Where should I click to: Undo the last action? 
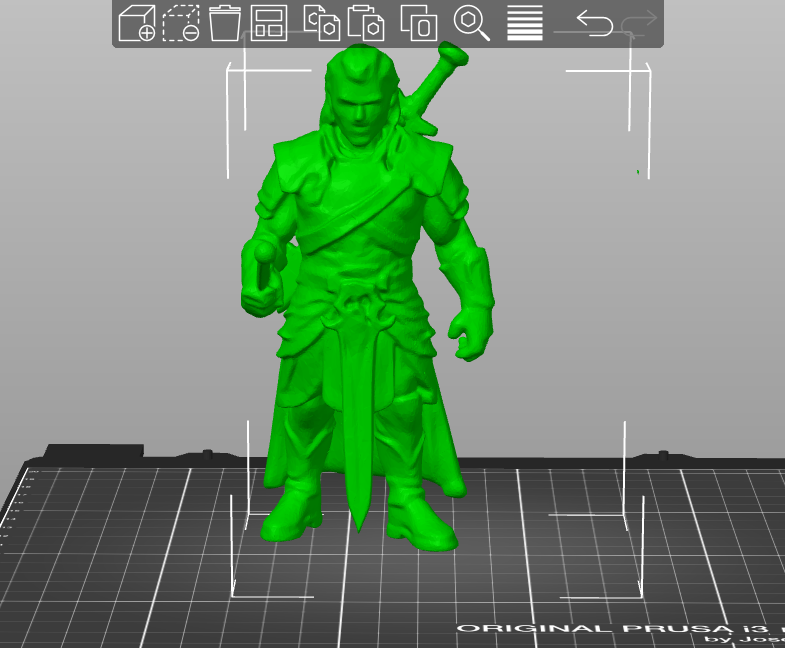(x=595, y=23)
